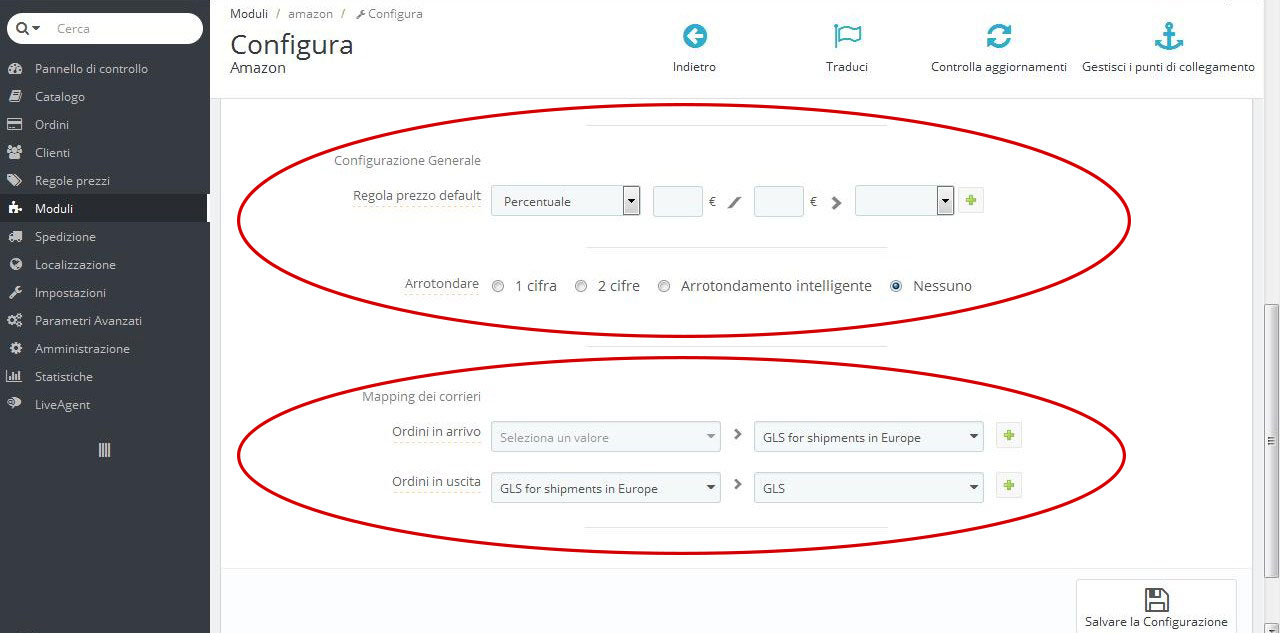Click the Arrotondare label
The height and width of the screenshot is (633, 1280).
tap(442, 284)
